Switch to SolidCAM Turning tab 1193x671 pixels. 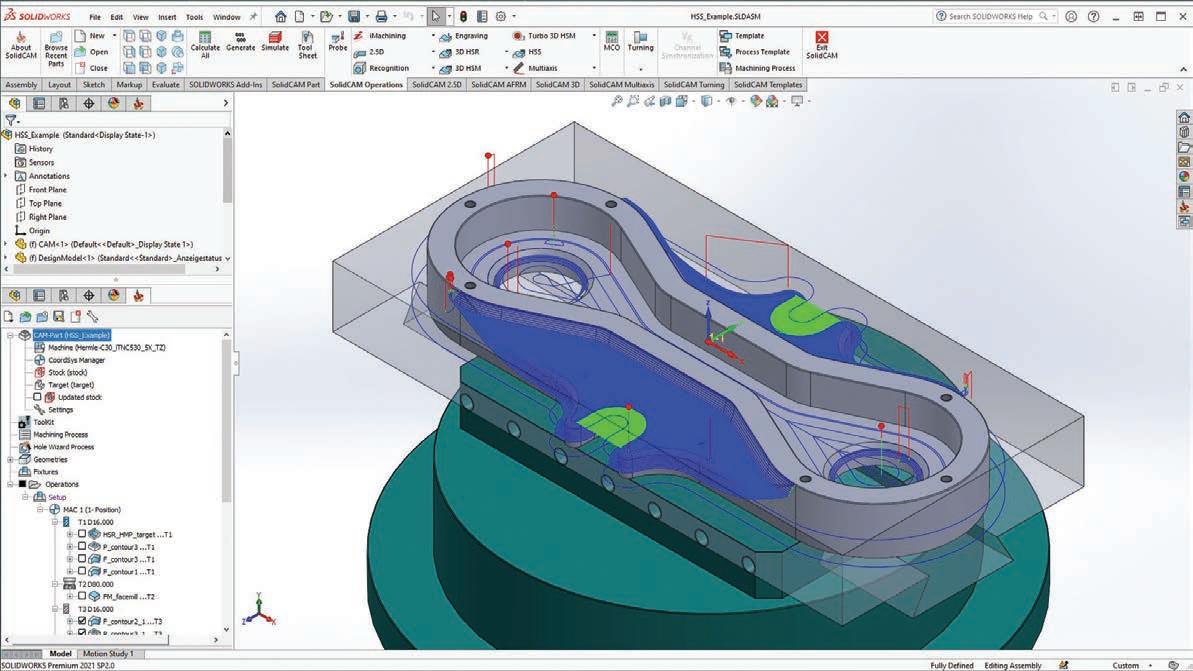tap(694, 84)
